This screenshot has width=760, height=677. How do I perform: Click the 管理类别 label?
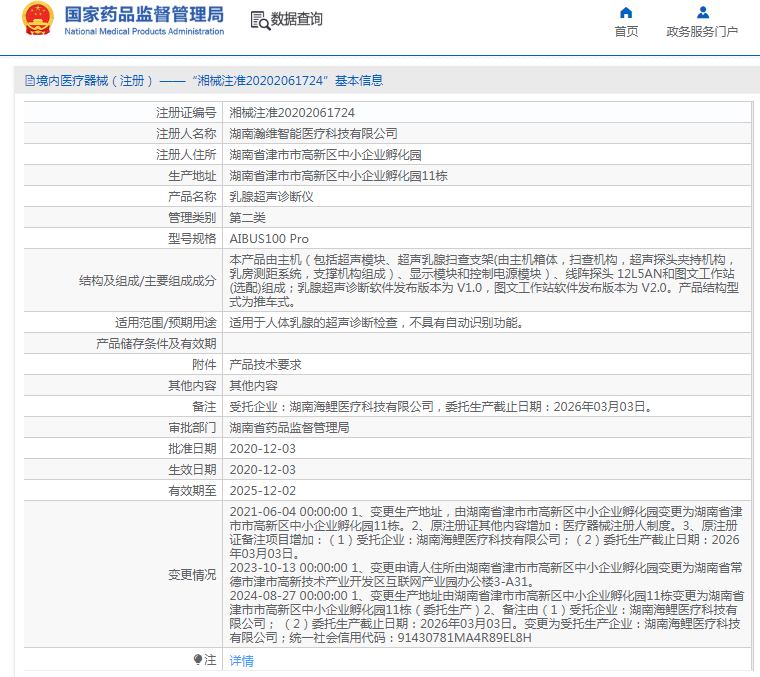(x=192, y=218)
